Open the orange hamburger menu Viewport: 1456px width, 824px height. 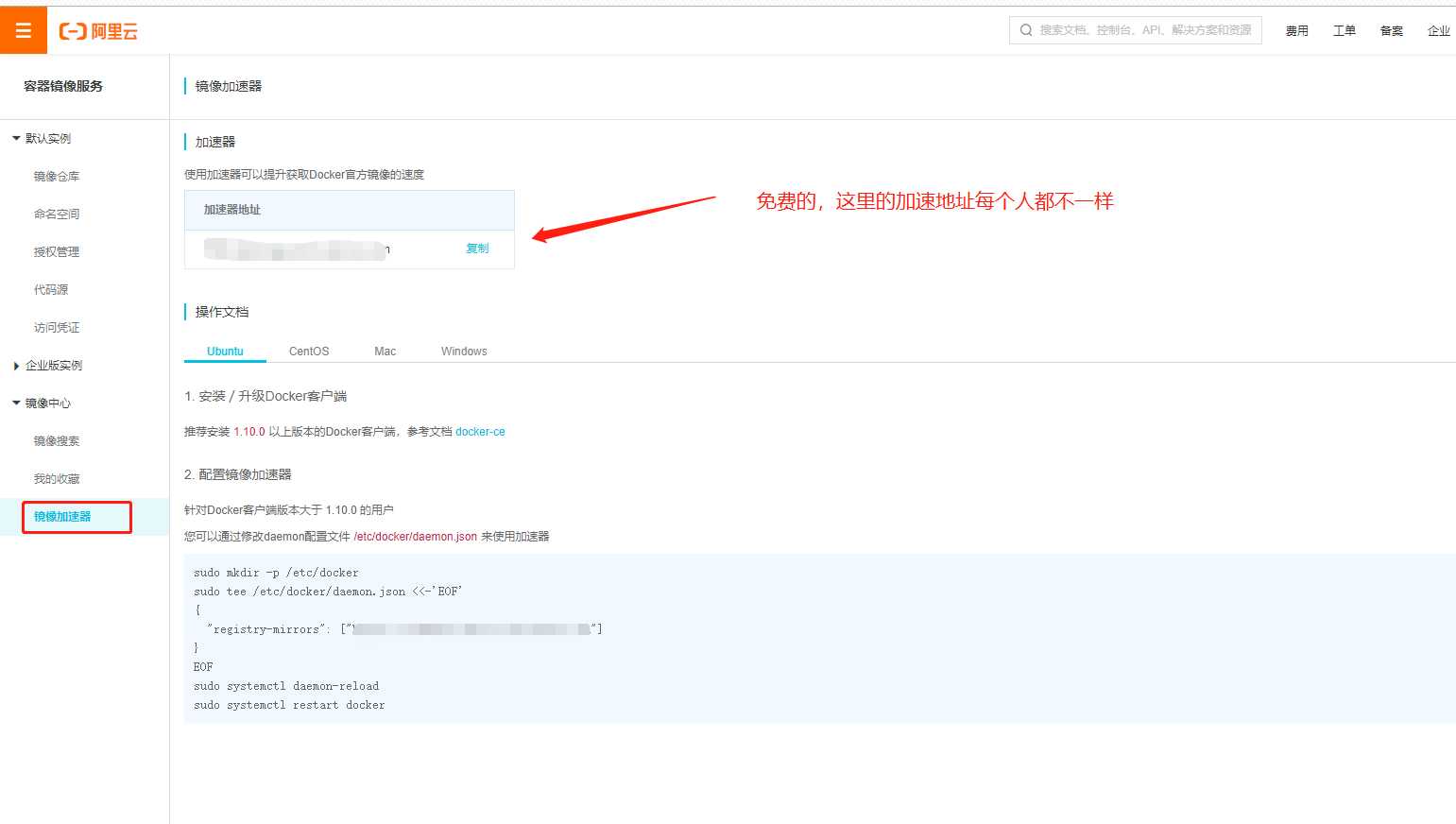coord(24,30)
